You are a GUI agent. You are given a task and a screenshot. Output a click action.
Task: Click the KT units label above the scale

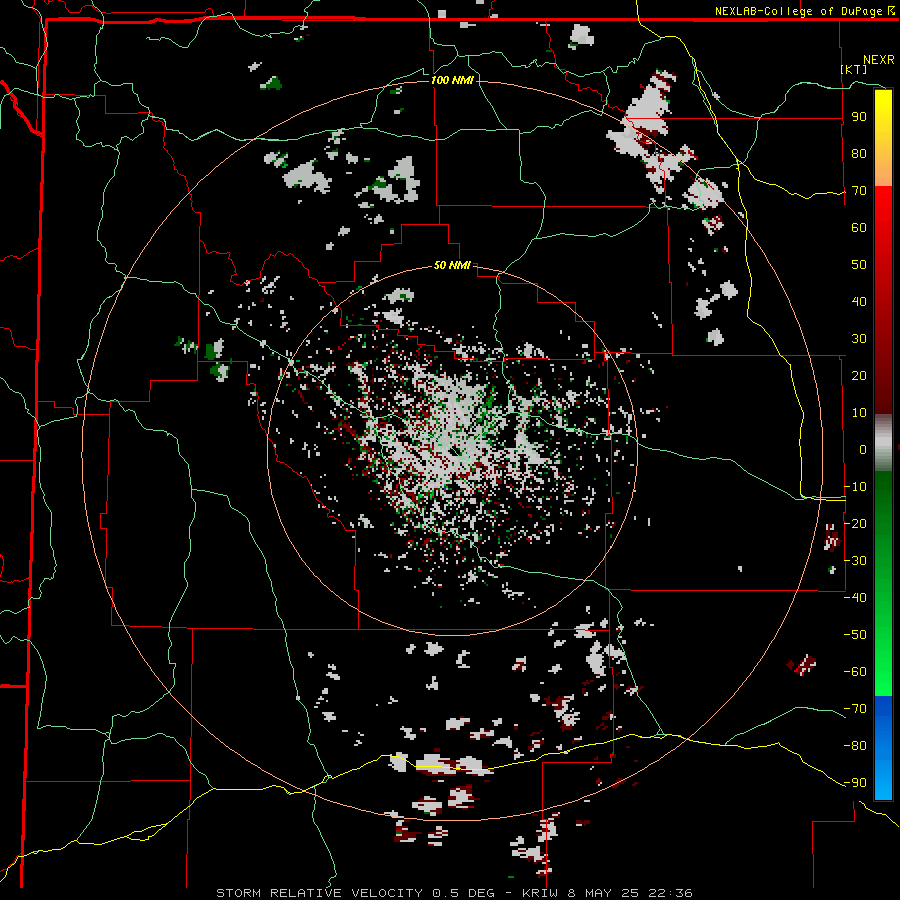[x=854, y=69]
